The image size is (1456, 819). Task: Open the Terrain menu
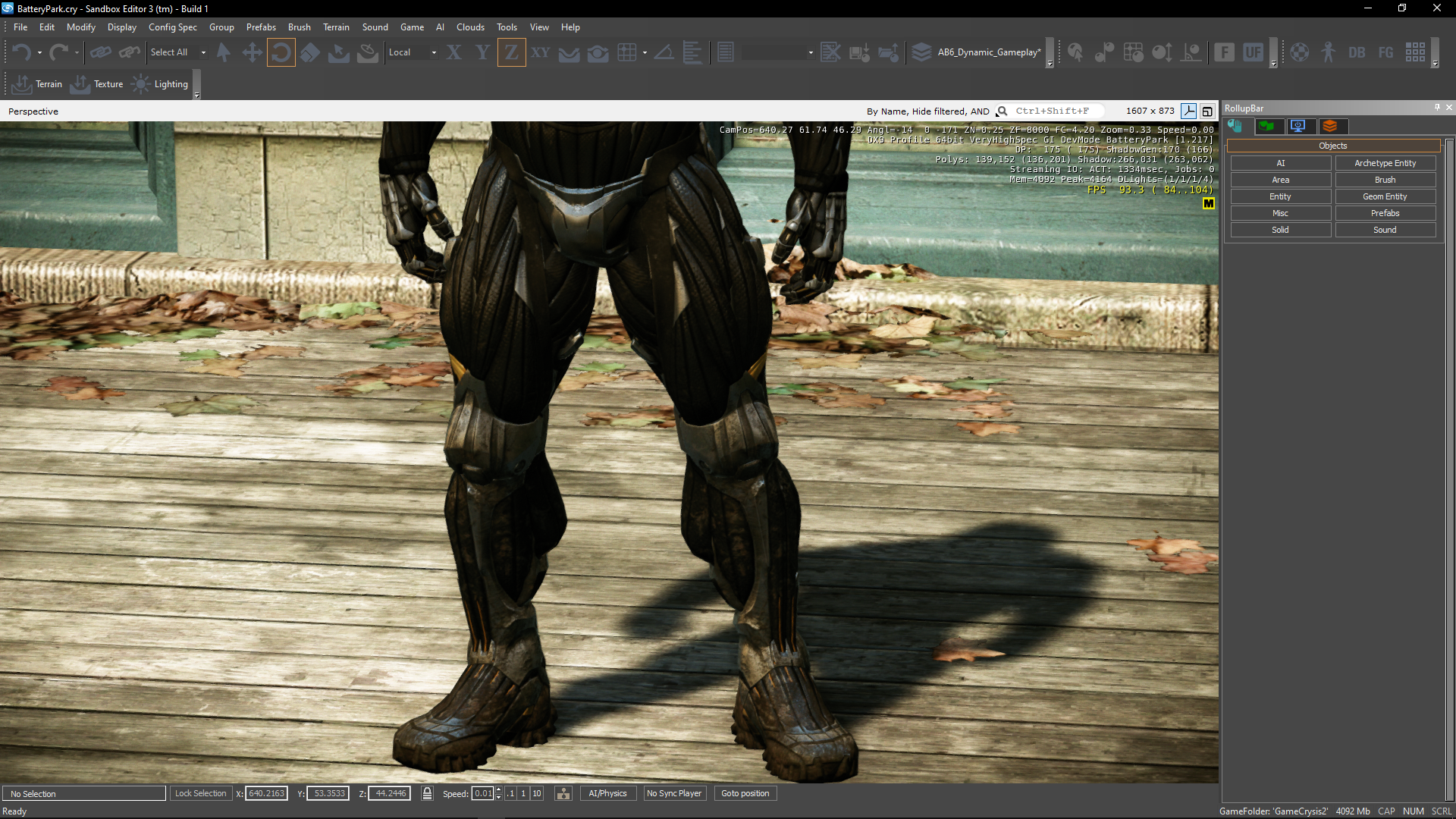pos(336,27)
